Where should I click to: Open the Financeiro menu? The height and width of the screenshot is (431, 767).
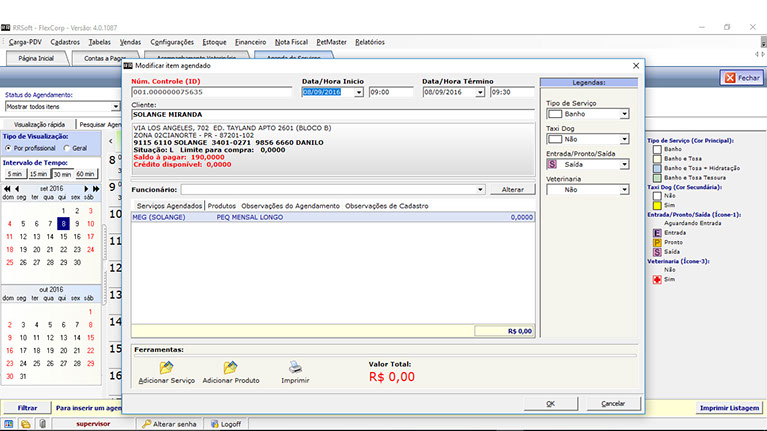coord(250,43)
